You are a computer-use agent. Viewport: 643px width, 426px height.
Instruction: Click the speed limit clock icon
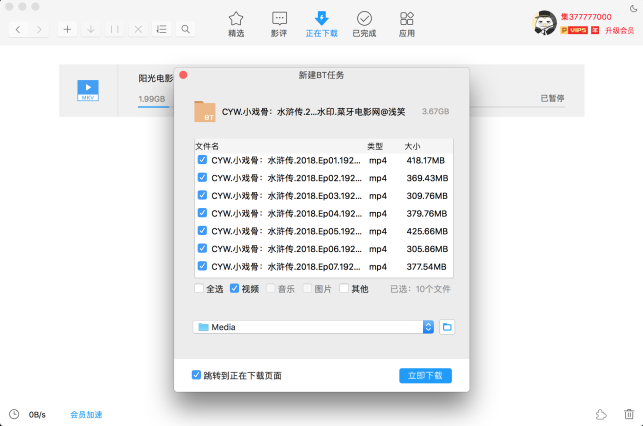point(14,414)
